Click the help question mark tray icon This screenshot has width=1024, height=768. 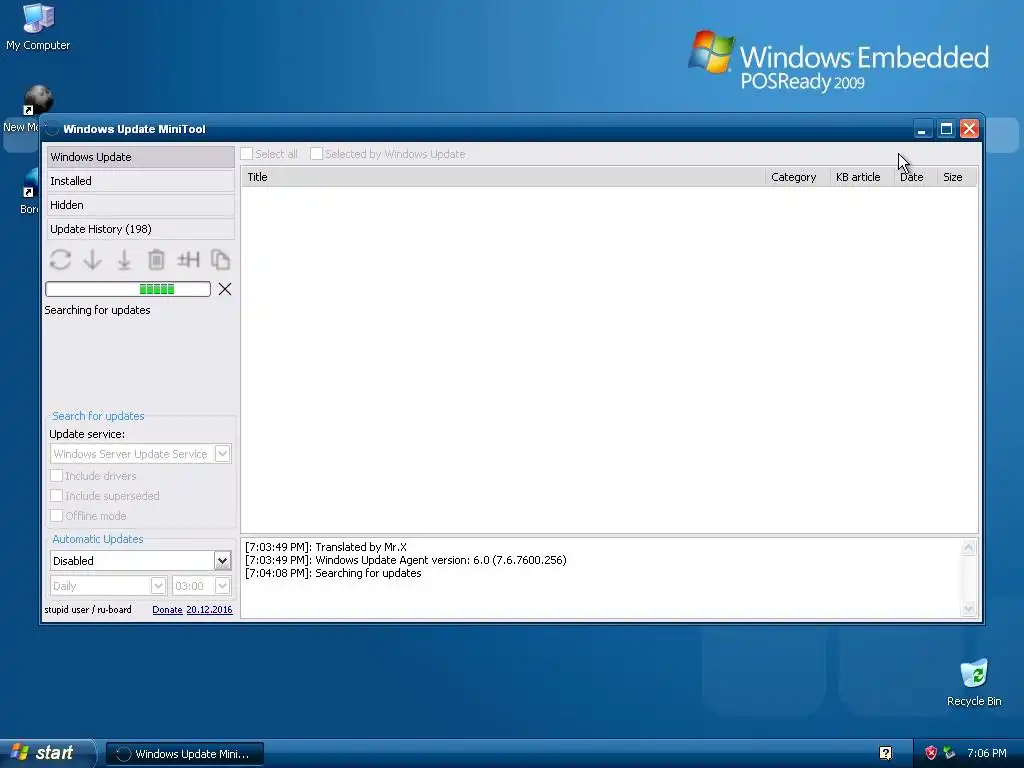[886, 753]
